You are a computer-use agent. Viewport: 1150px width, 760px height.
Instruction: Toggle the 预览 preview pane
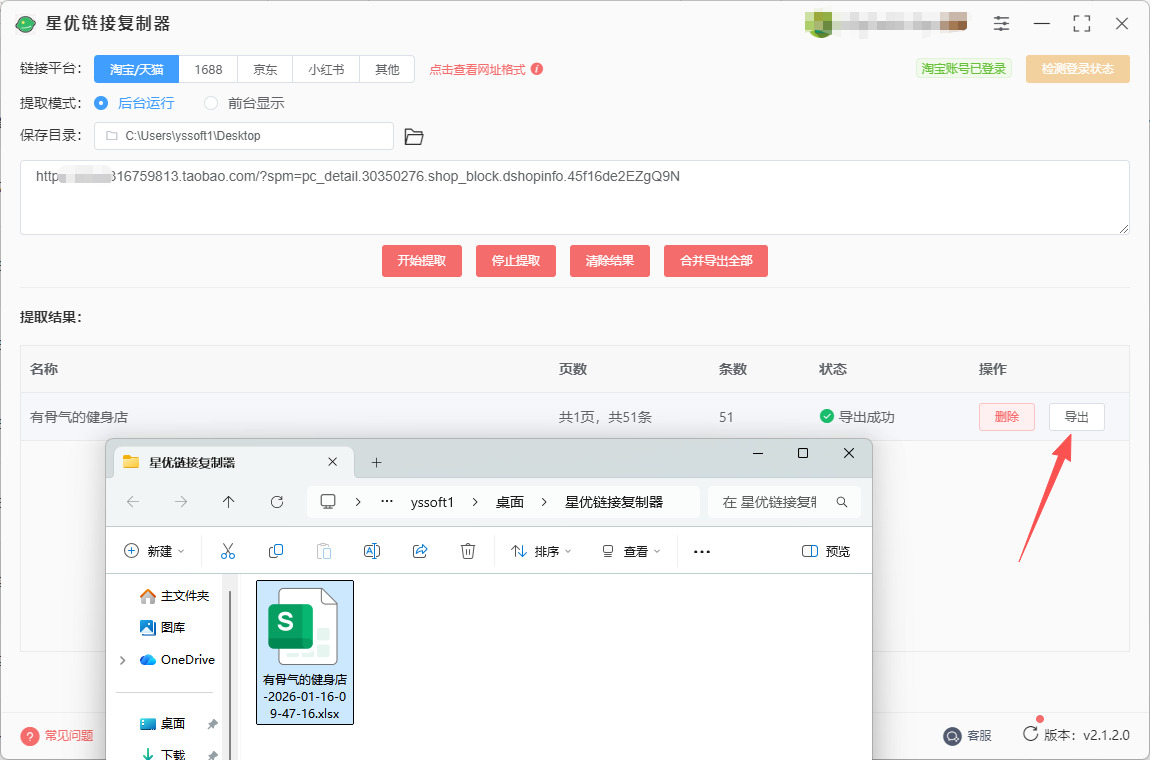pos(826,551)
